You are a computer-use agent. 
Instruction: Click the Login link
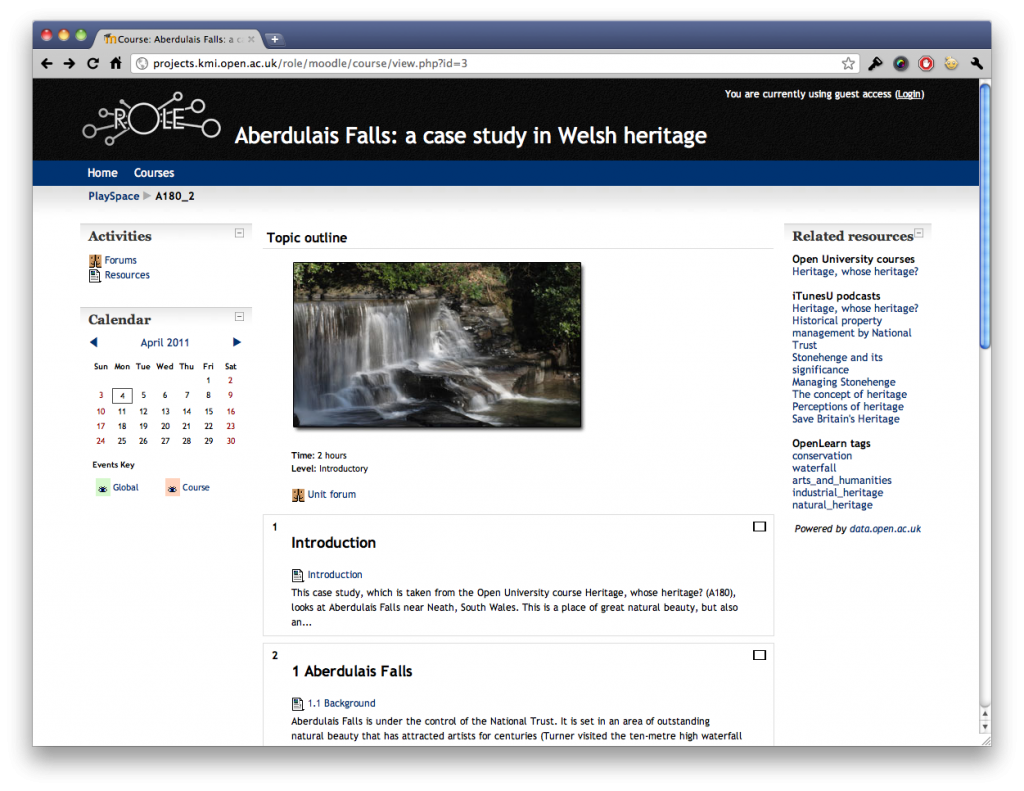pyautogui.click(x=909, y=94)
